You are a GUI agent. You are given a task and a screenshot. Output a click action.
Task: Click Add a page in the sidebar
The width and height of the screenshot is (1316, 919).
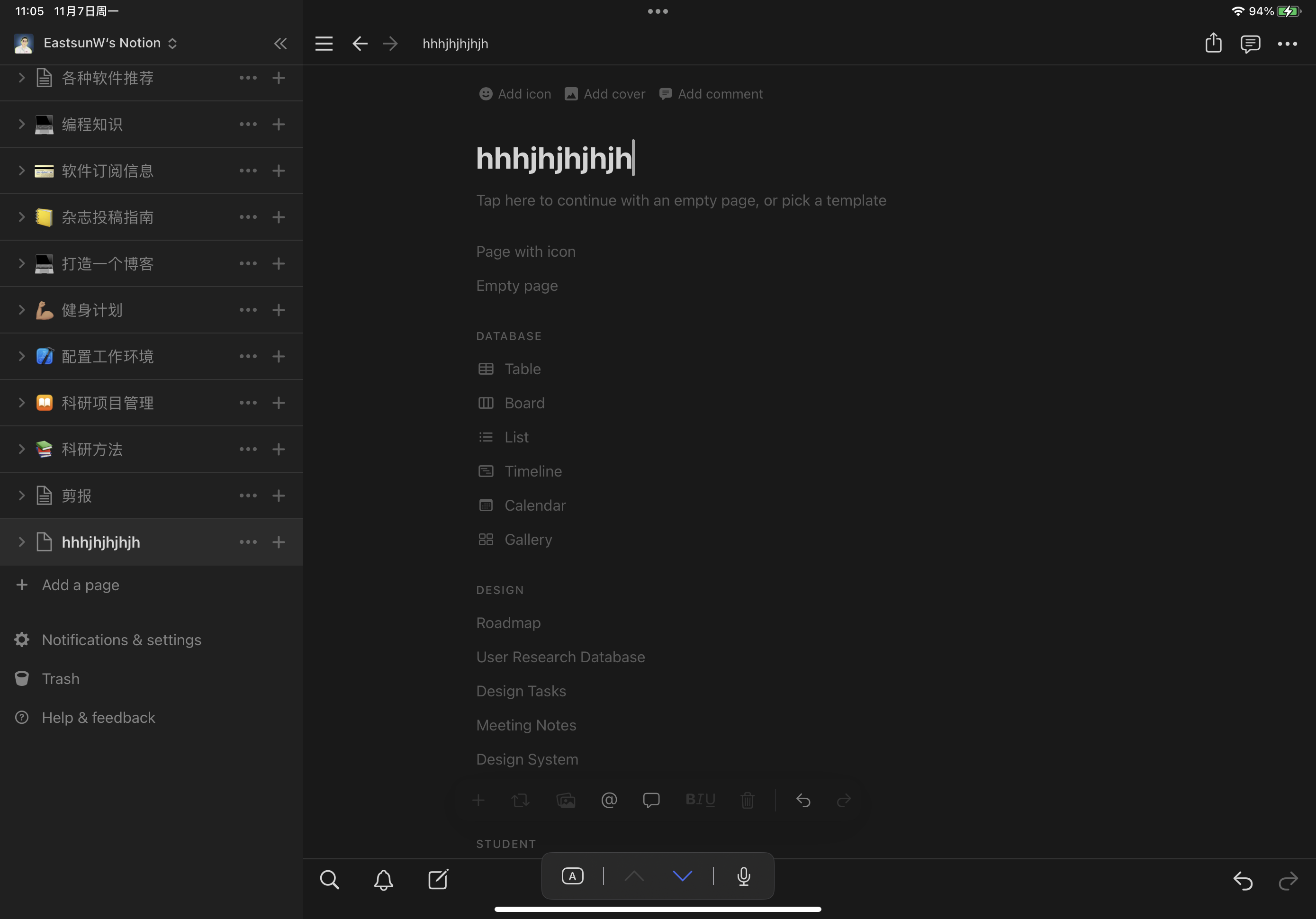(x=80, y=585)
